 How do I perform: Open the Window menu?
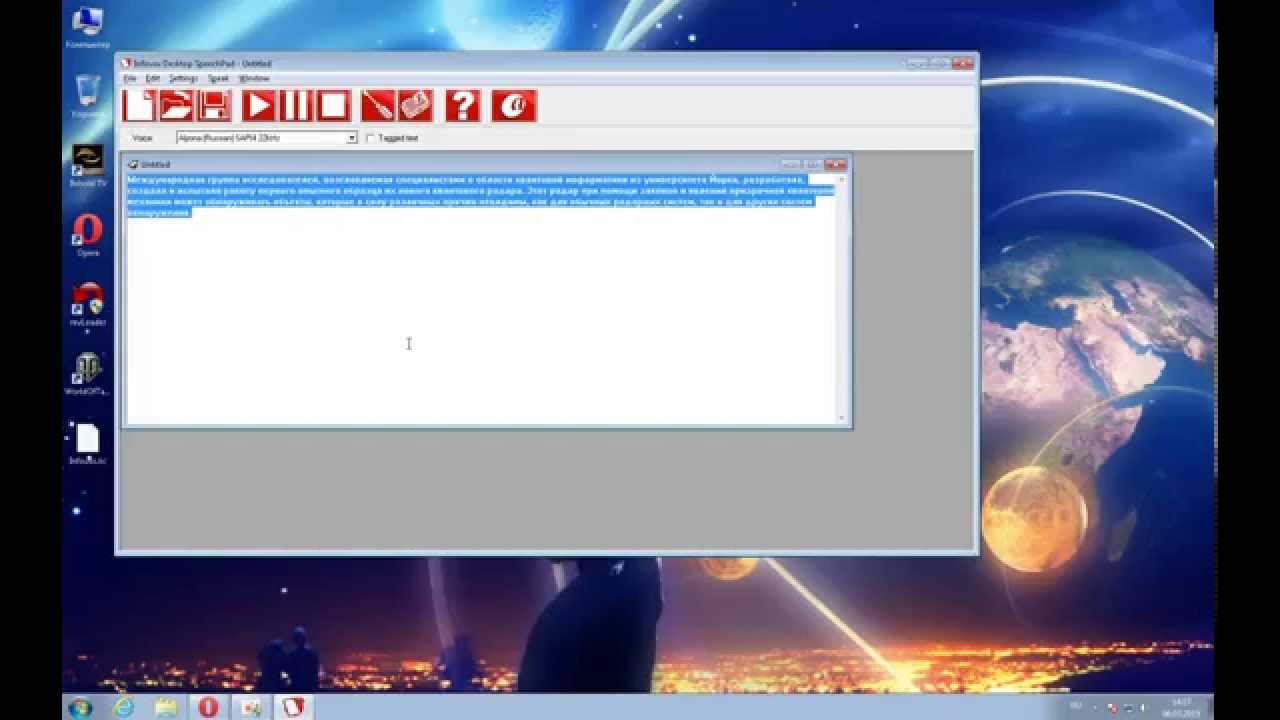[254, 78]
